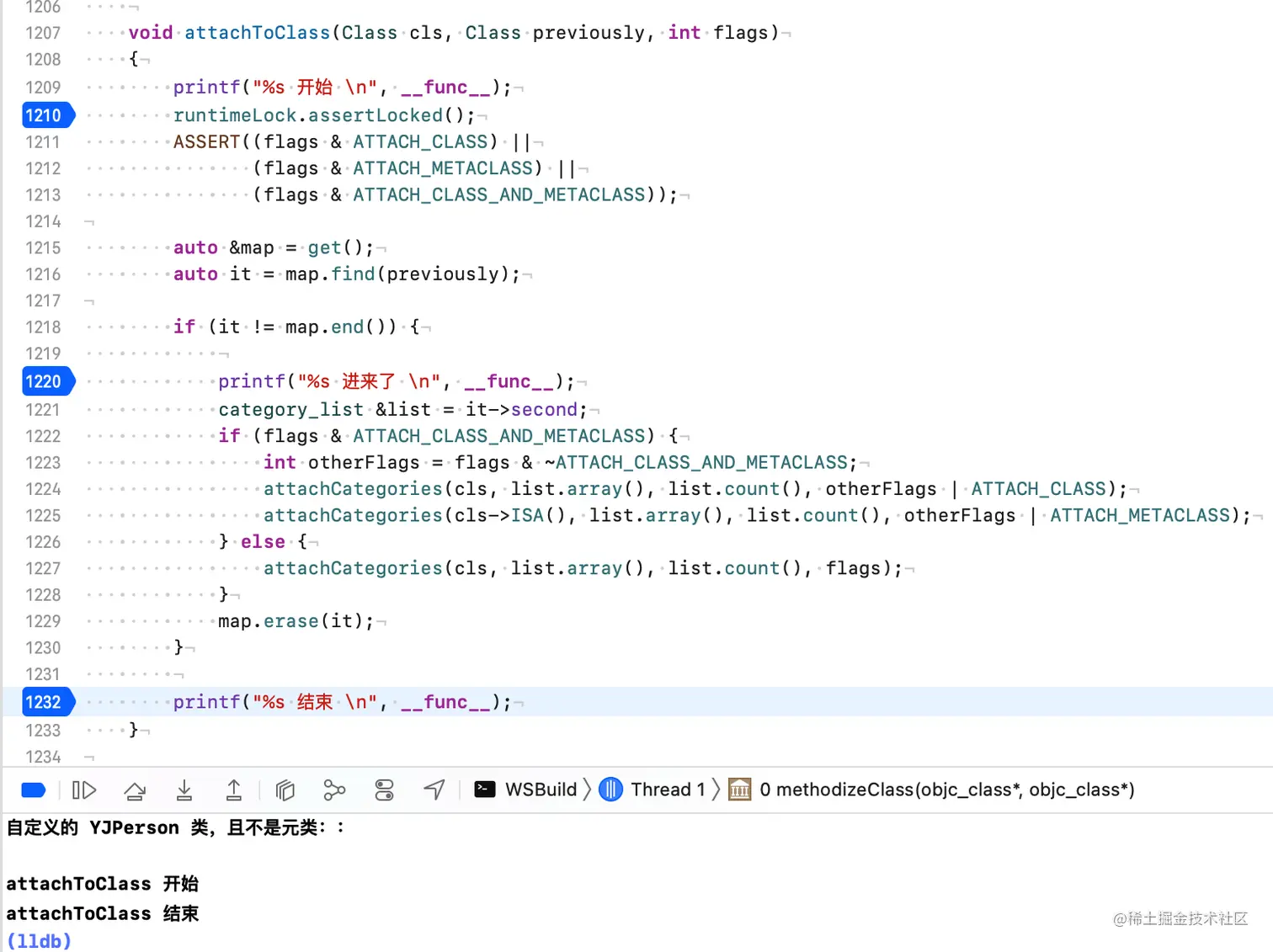The height and width of the screenshot is (952, 1273).
Task: Step over the current line
Action: click(x=135, y=790)
